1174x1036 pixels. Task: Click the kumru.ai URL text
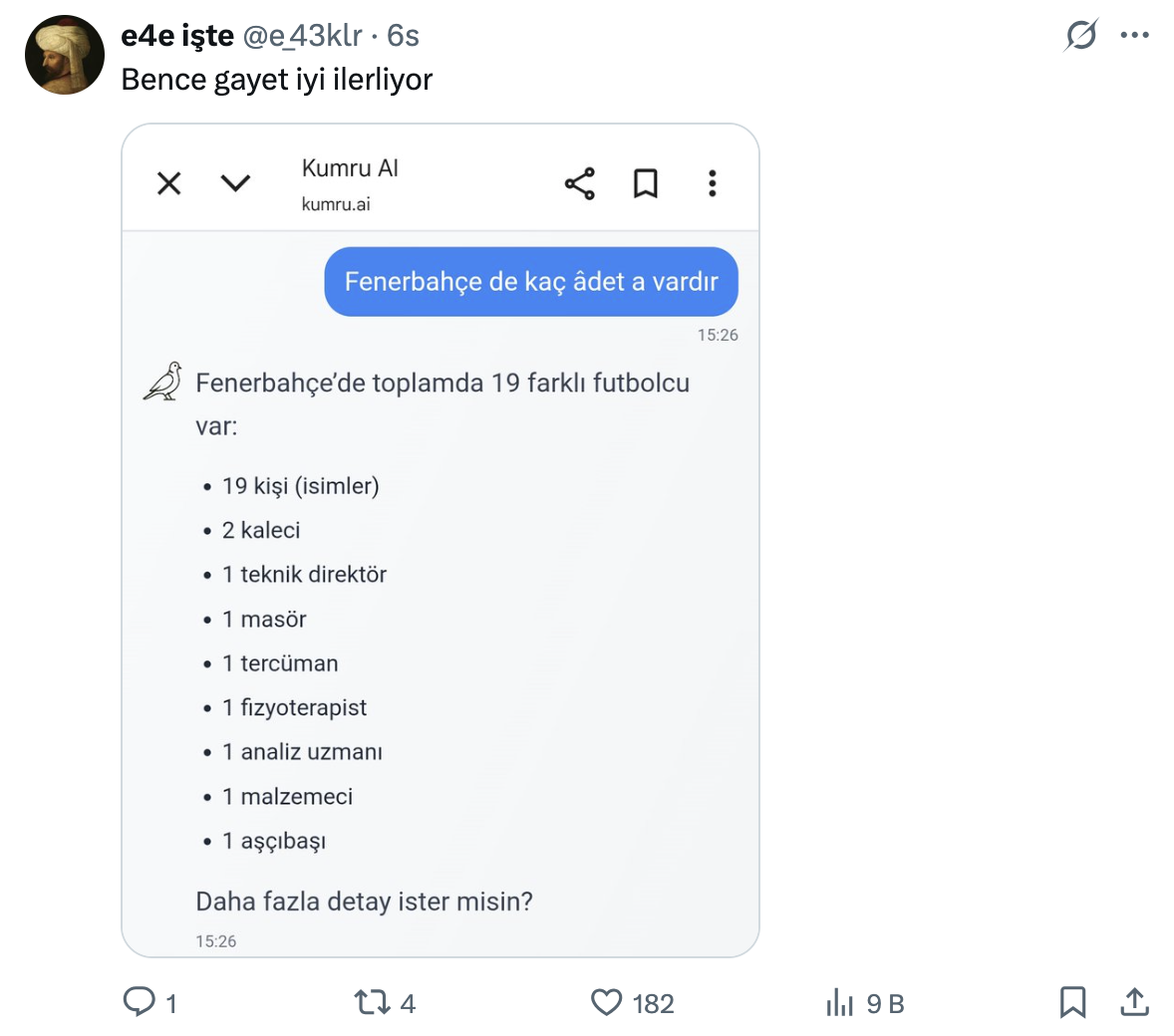click(x=336, y=204)
